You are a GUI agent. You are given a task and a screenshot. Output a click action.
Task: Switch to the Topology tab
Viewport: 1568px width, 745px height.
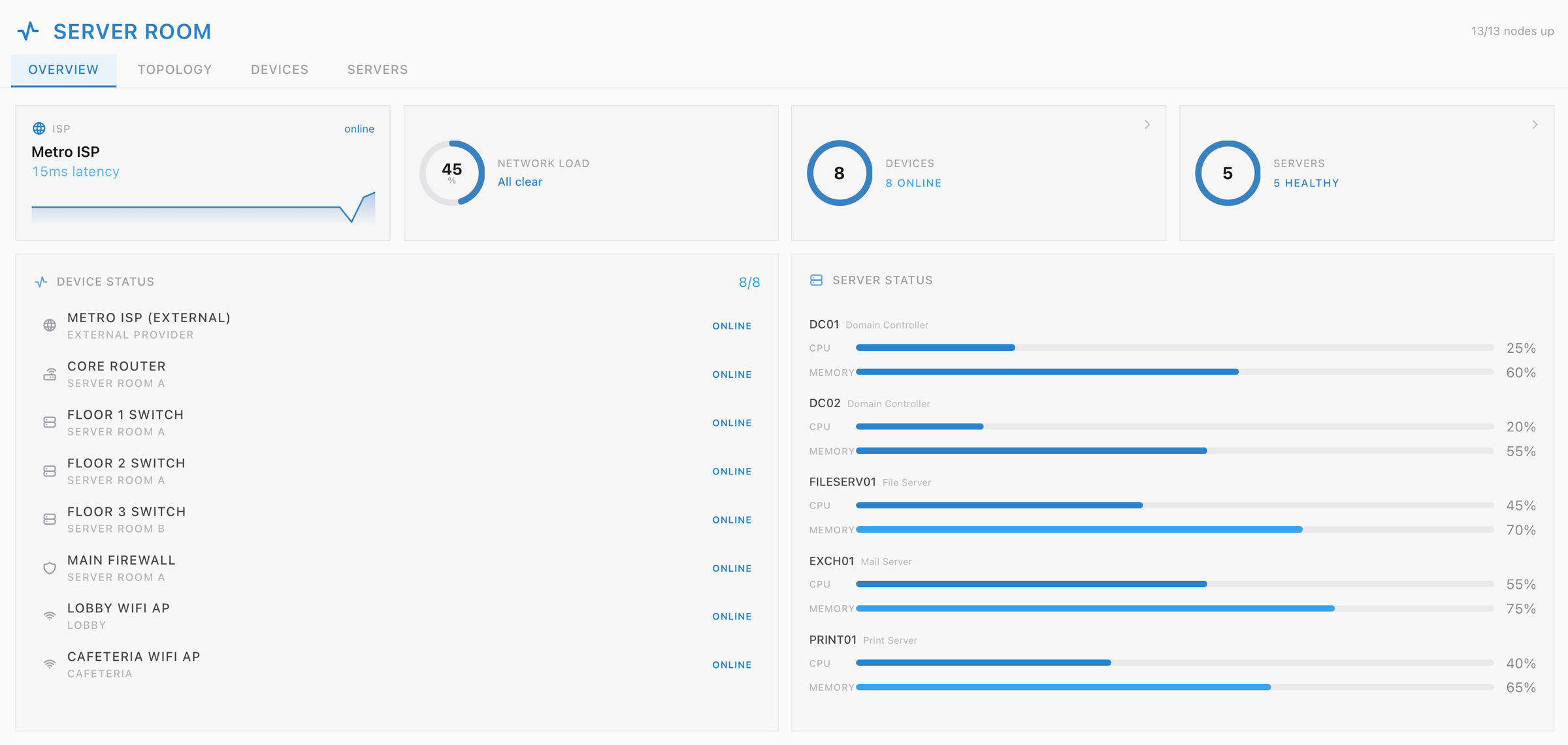click(175, 70)
